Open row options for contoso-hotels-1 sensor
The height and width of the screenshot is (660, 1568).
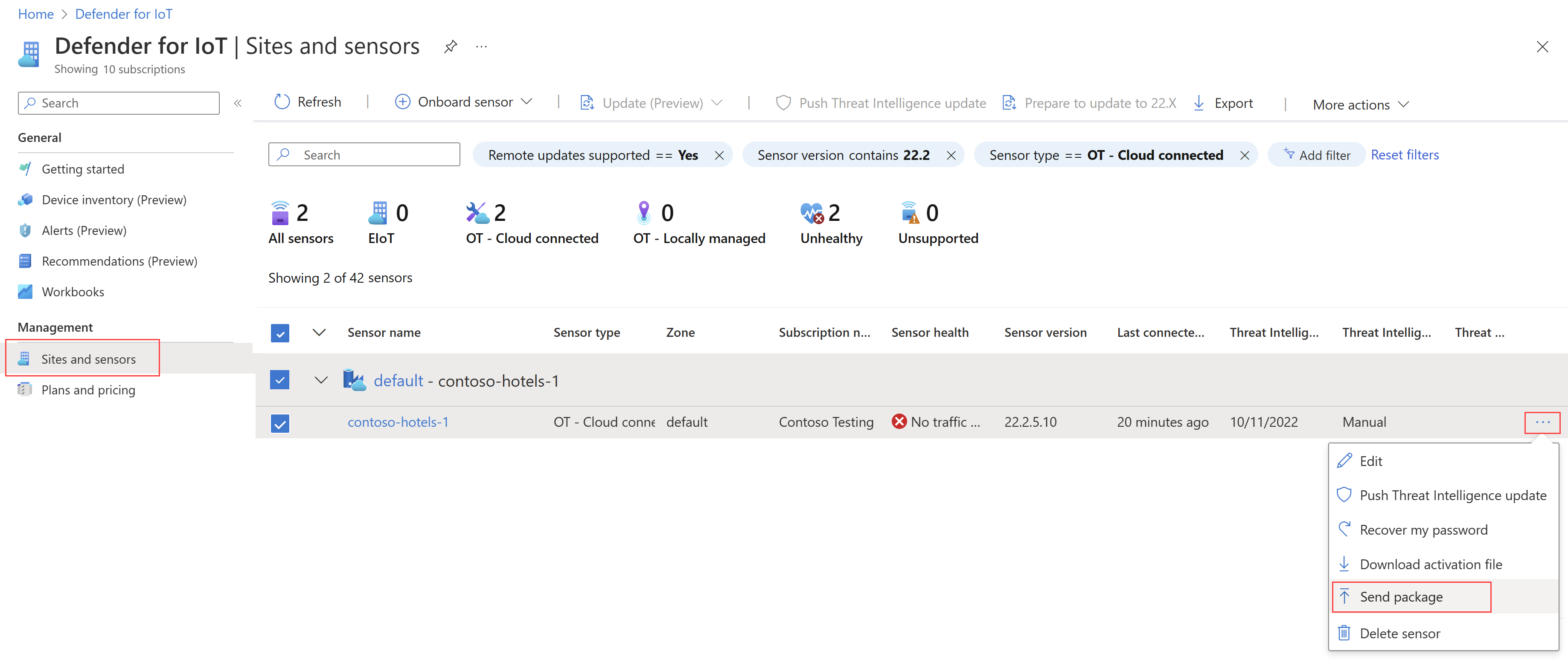click(1542, 422)
